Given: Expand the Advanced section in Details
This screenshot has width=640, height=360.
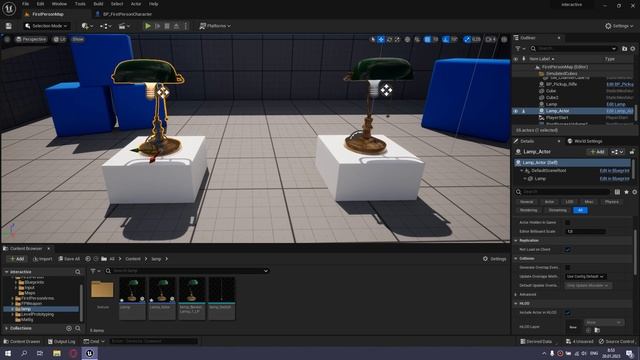Looking at the screenshot, I should pyautogui.click(x=516, y=294).
